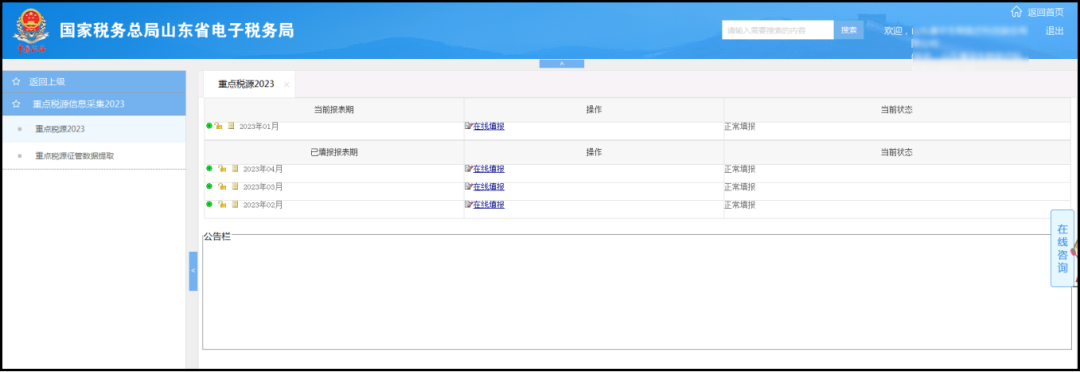The width and height of the screenshot is (1080, 372).
Task: Click the document icon beside 2023年02月
Action: pos(235,205)
